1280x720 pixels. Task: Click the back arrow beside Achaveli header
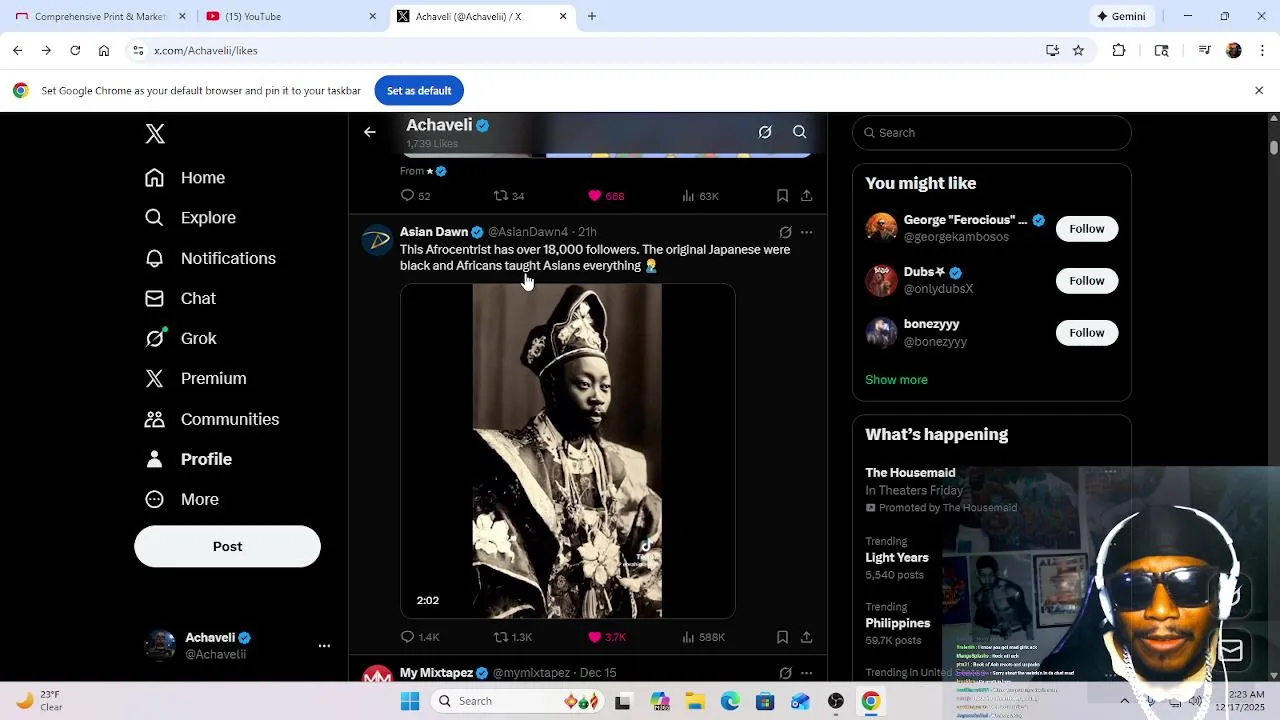coord(370,132)
